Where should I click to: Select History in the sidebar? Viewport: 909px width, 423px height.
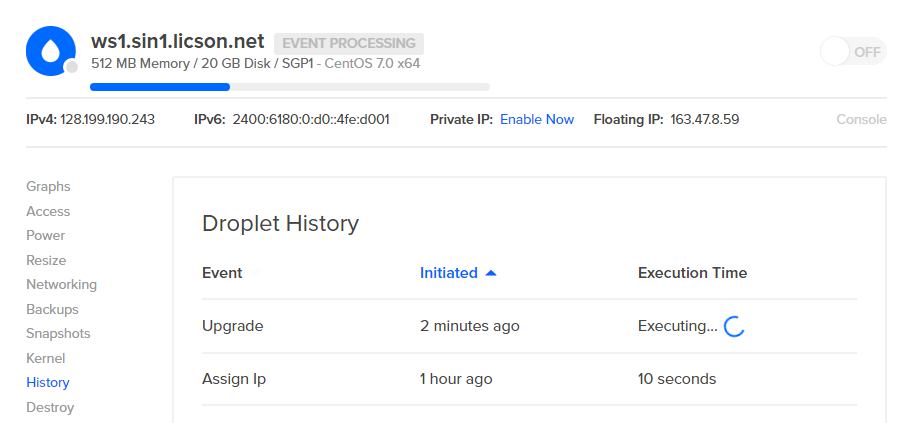click(48, 382)
